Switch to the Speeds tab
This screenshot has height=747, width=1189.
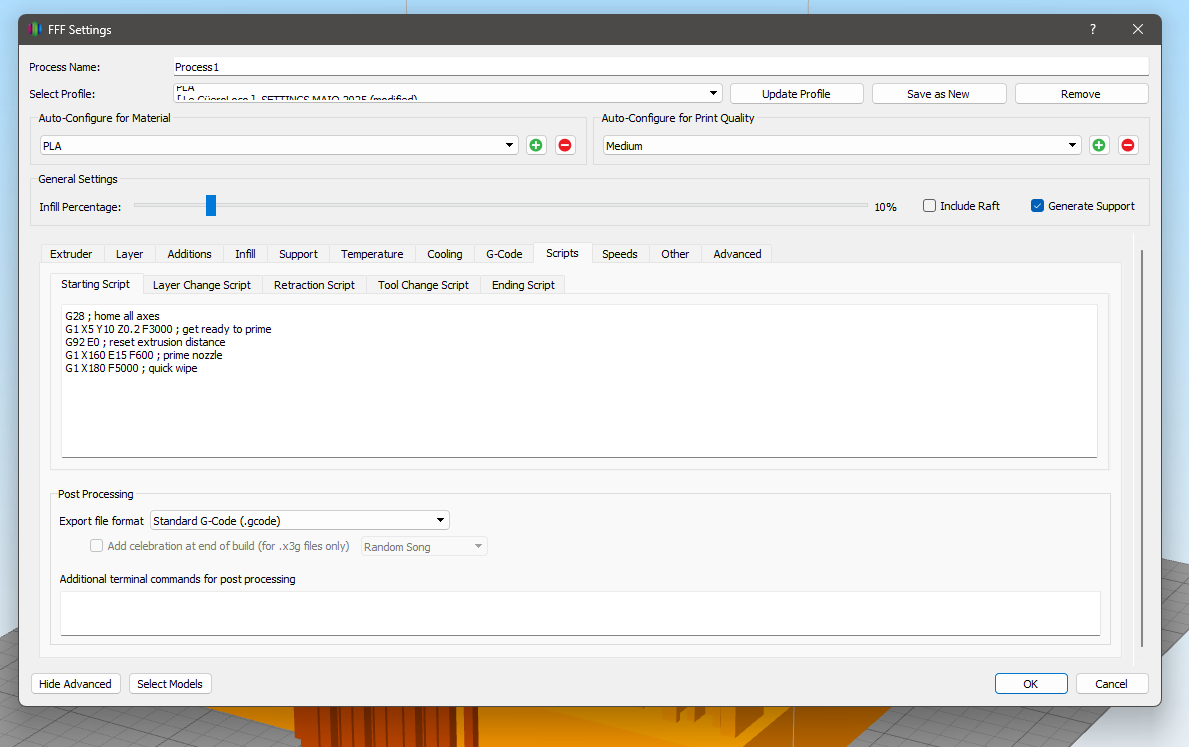[620, 254]
